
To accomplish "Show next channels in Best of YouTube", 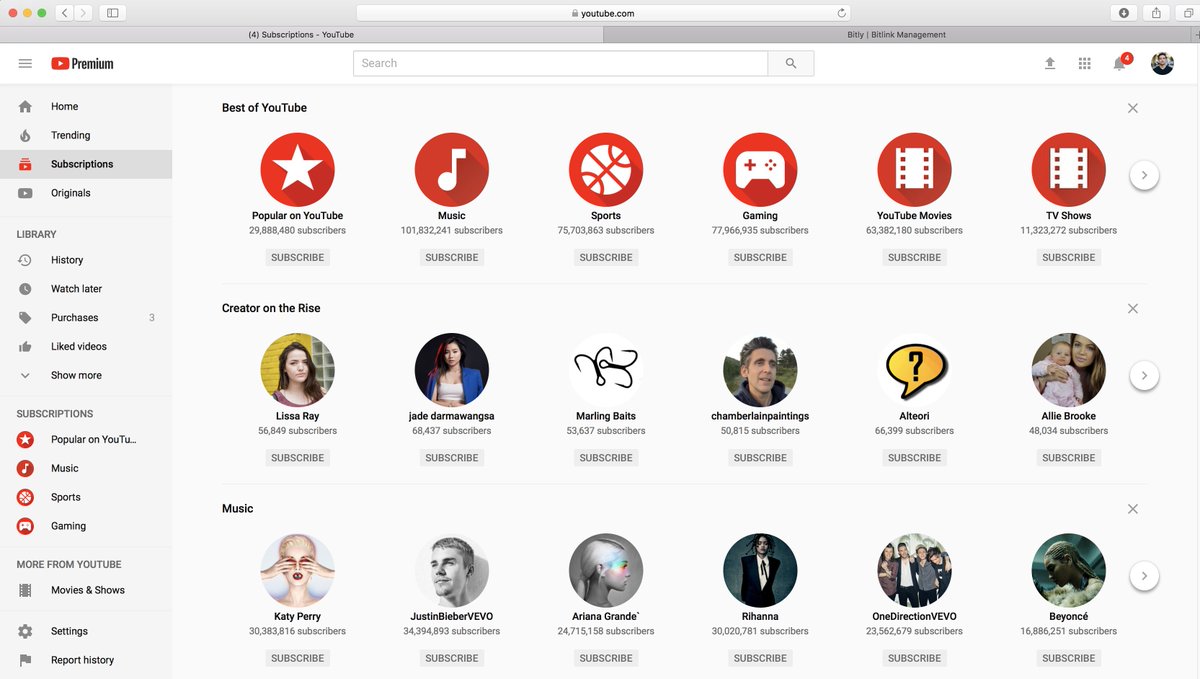I will [1144, 175].
